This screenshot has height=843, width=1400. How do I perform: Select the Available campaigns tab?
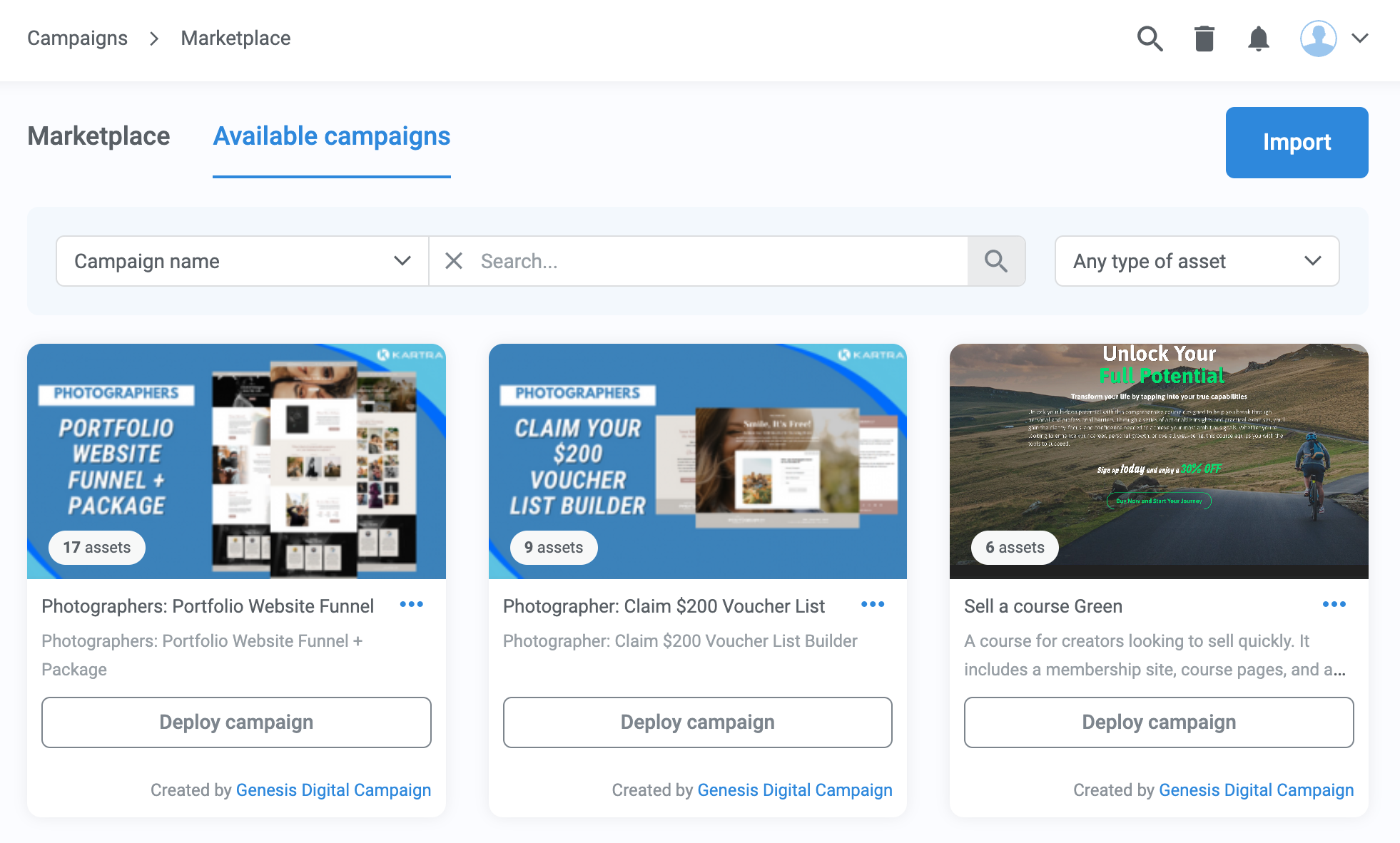tap(332, 136)
